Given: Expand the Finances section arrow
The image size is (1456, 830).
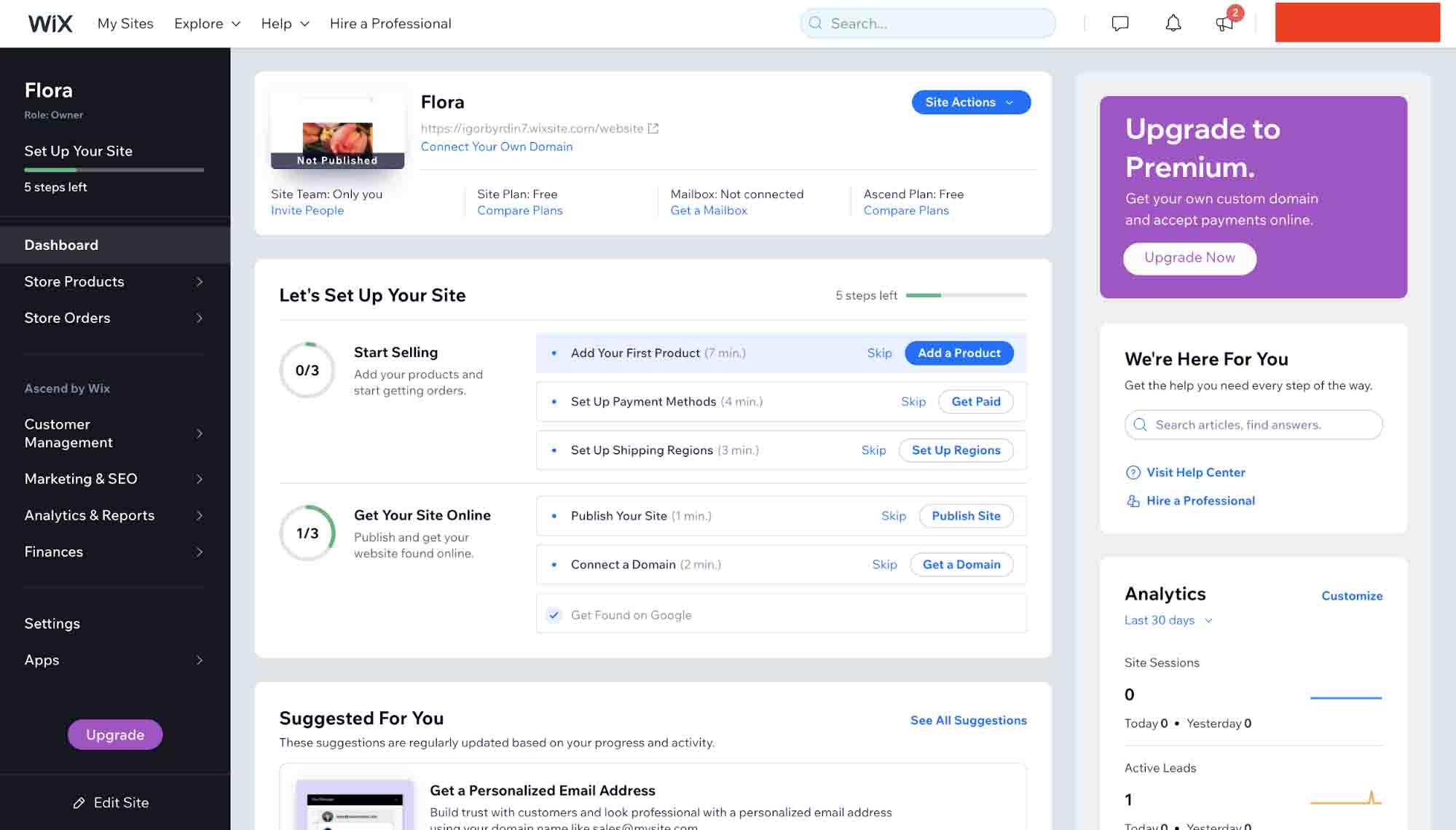Looking at the screenshot, I should pos(199,552).
